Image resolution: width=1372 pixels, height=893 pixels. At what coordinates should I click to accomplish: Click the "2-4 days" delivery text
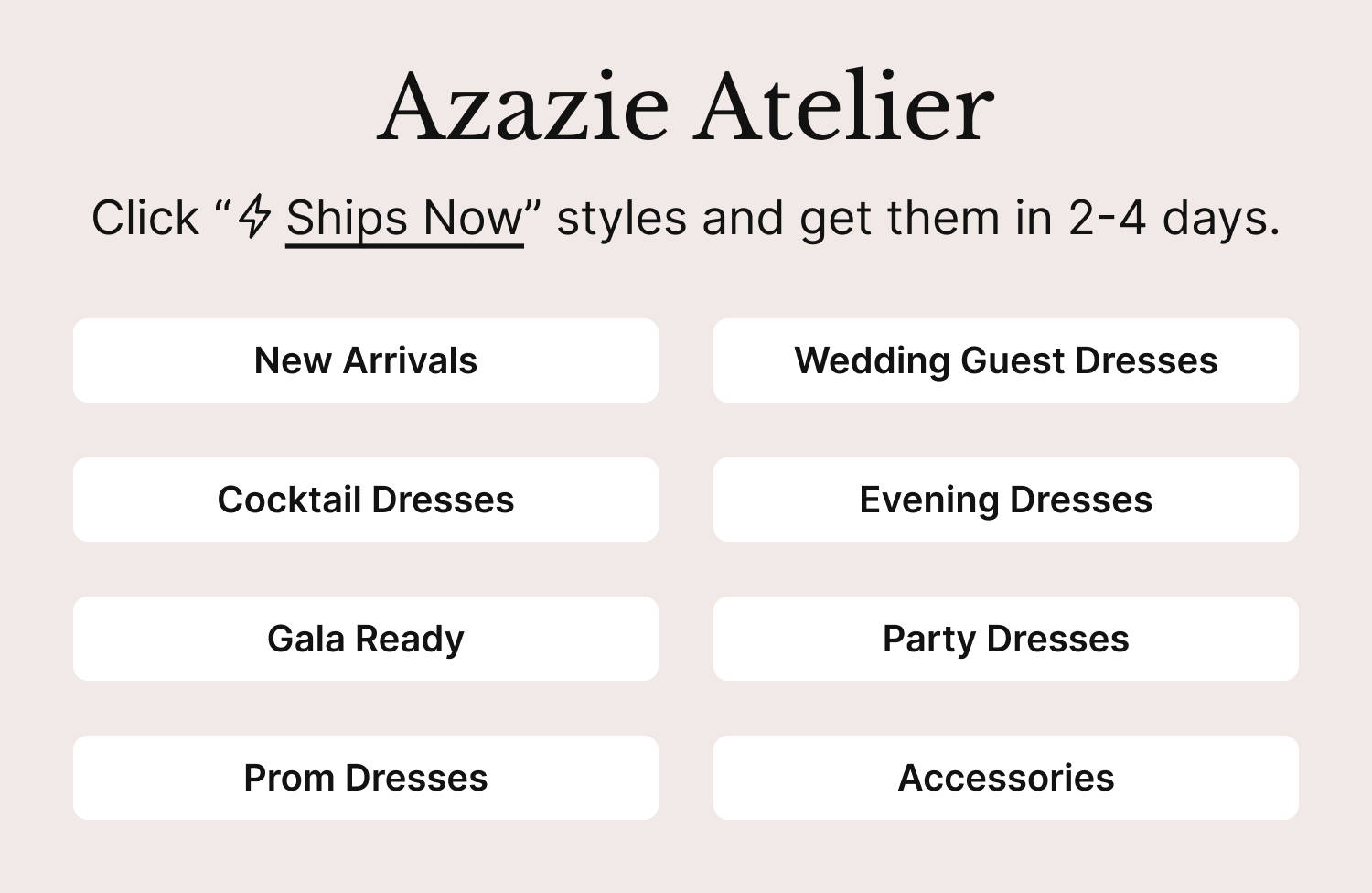[1174, 219]
